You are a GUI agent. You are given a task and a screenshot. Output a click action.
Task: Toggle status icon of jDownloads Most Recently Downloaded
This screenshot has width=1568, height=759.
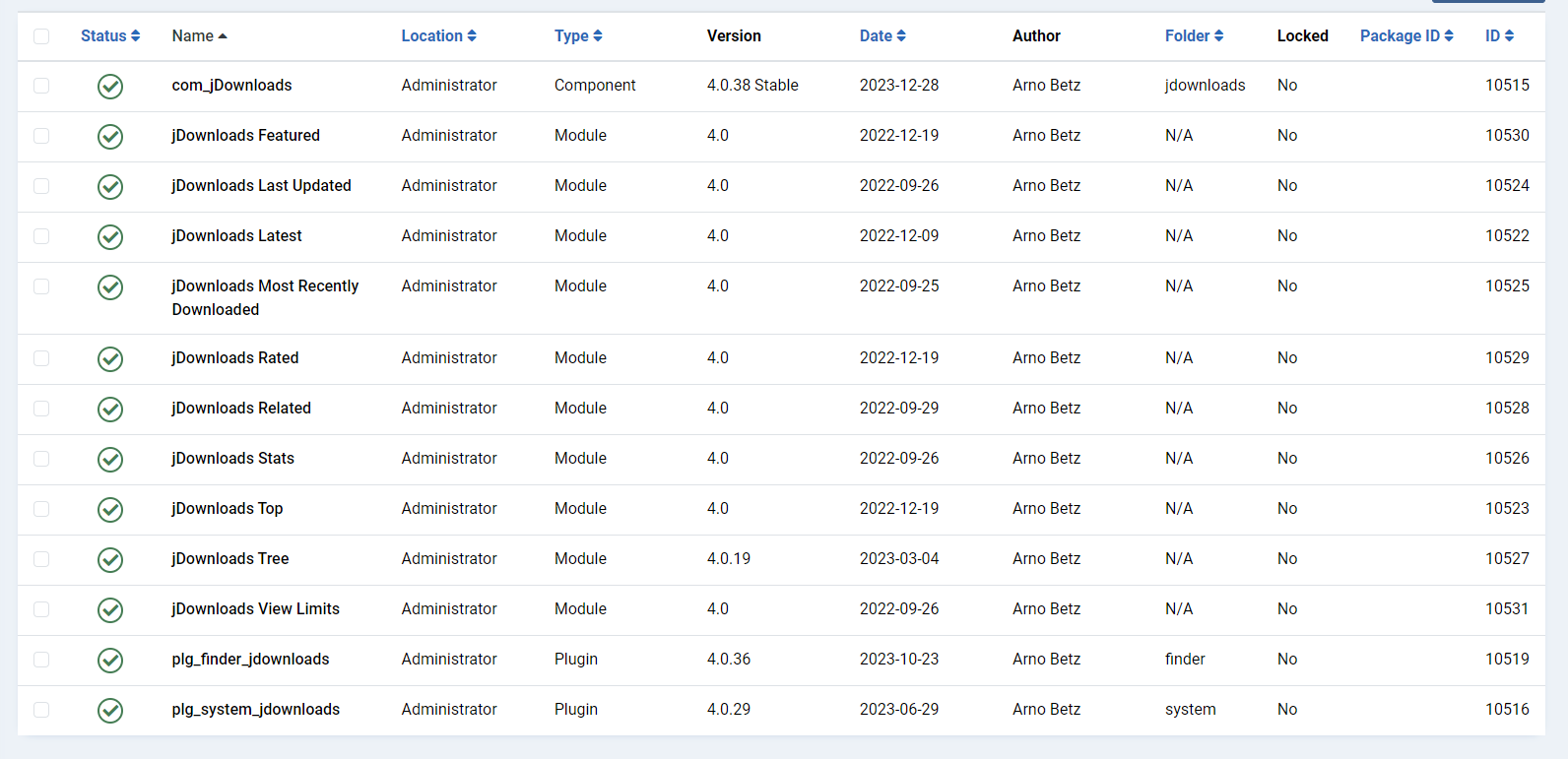[110, 287]
